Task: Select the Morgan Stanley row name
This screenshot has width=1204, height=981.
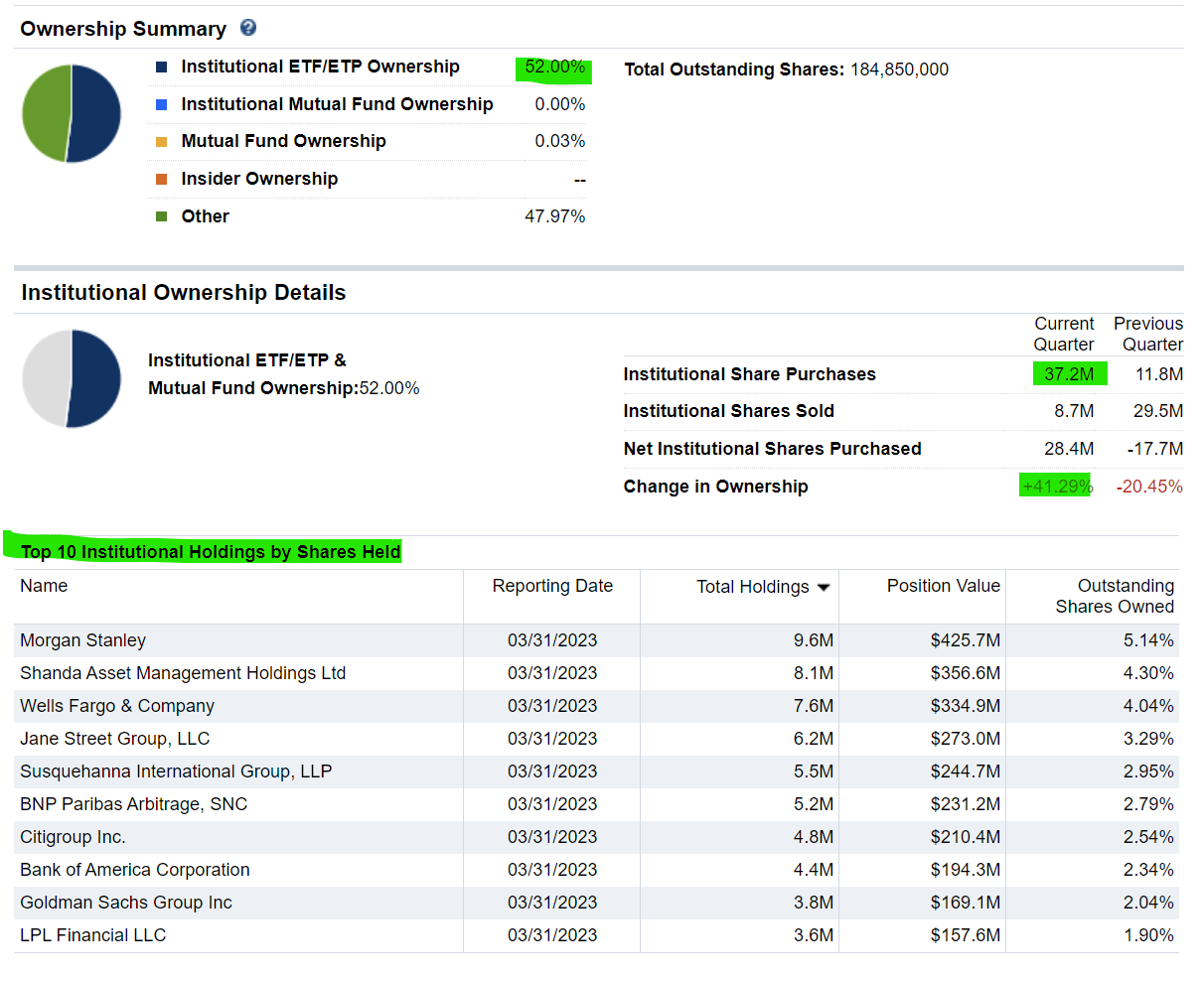Action: 82,640
